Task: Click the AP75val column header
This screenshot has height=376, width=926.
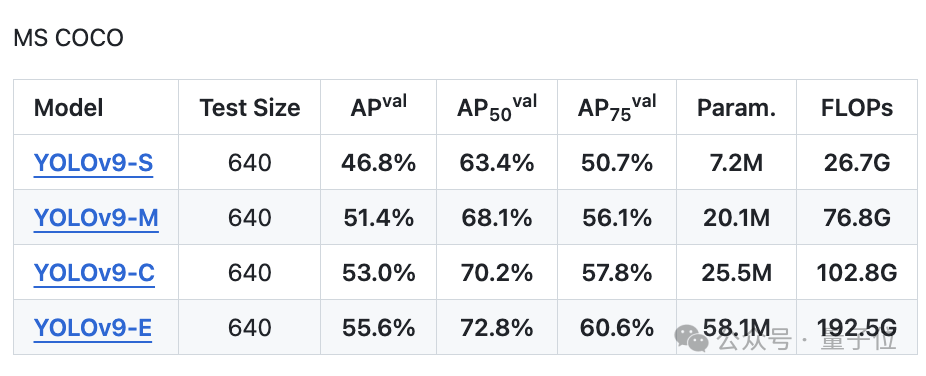Action: [617, 108]
